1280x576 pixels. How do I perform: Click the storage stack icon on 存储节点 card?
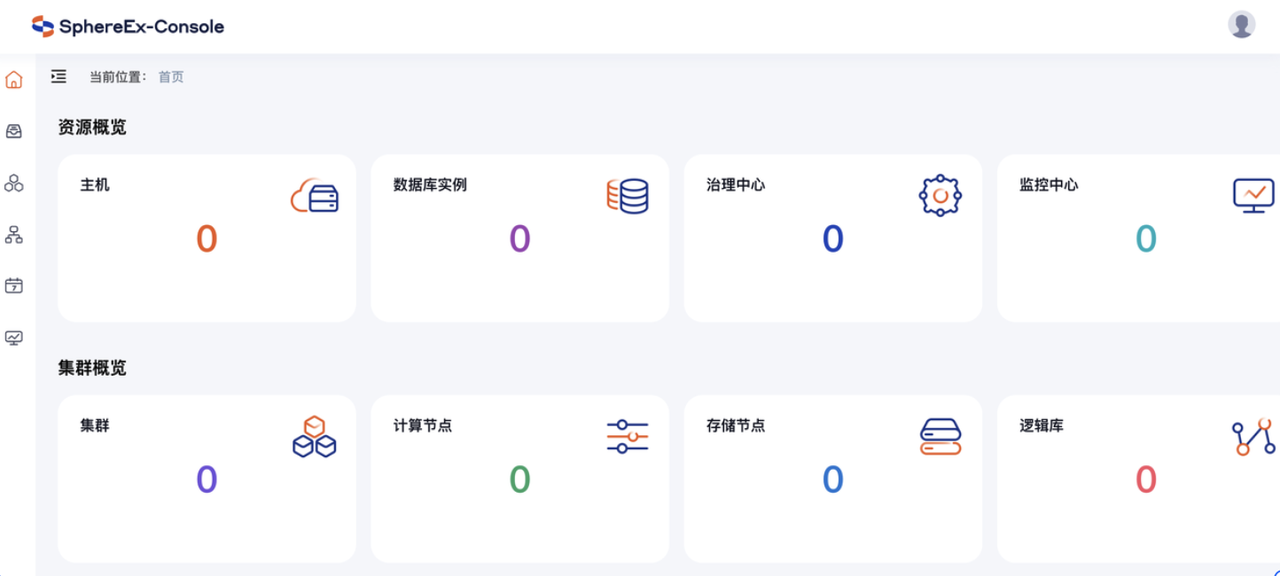click(x=940, y=436)
